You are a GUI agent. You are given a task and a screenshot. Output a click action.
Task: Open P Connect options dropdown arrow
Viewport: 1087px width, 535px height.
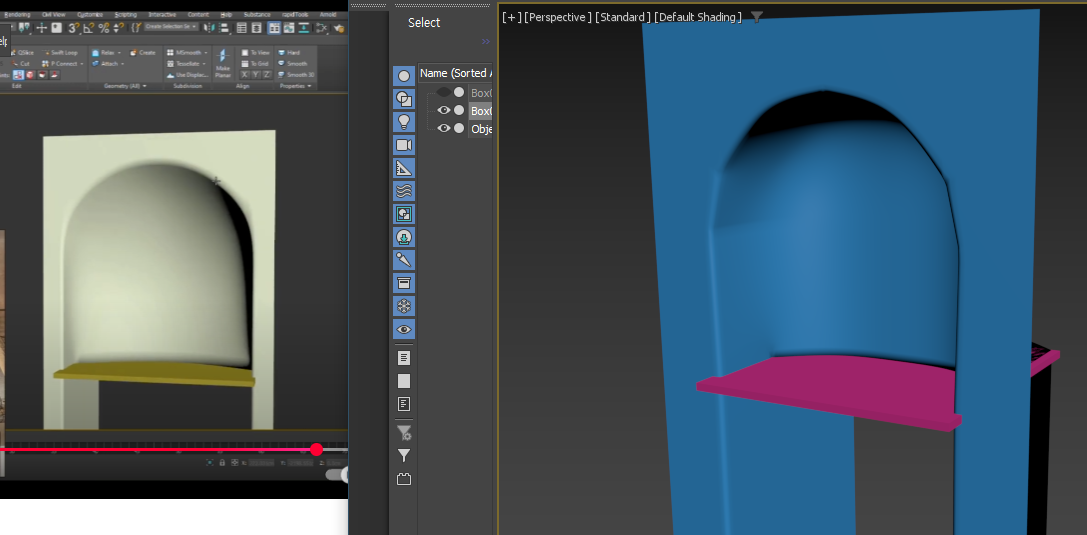click(x=82, y=64)
